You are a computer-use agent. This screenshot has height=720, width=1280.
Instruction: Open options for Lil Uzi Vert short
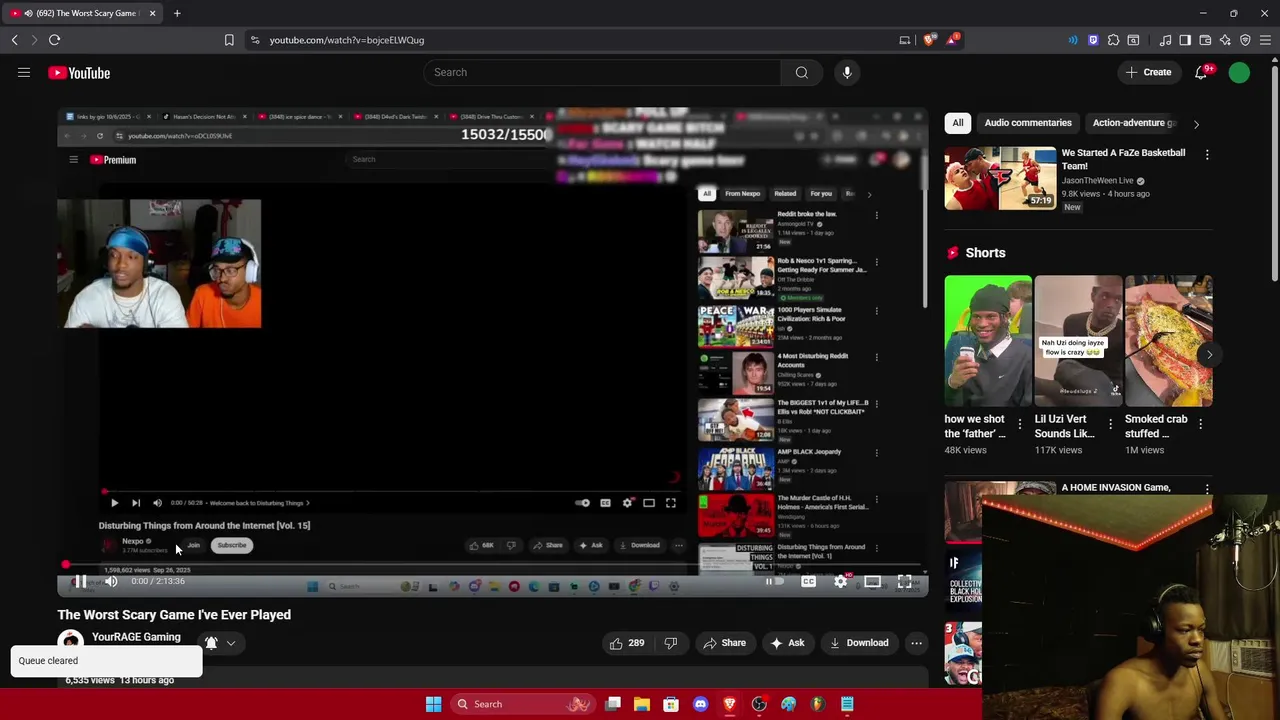[x=1110, y=424]
